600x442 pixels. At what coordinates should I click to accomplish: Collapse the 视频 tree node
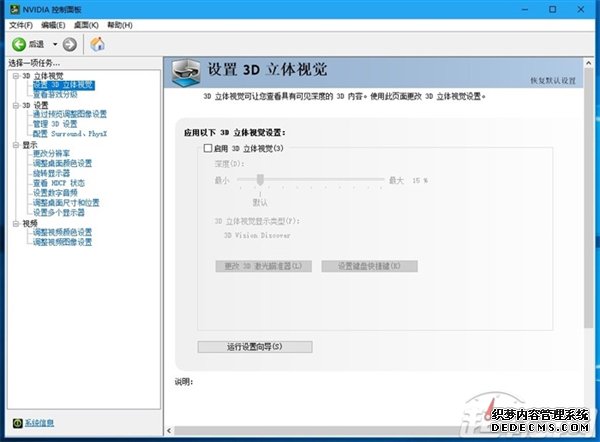tap(16, 223)
